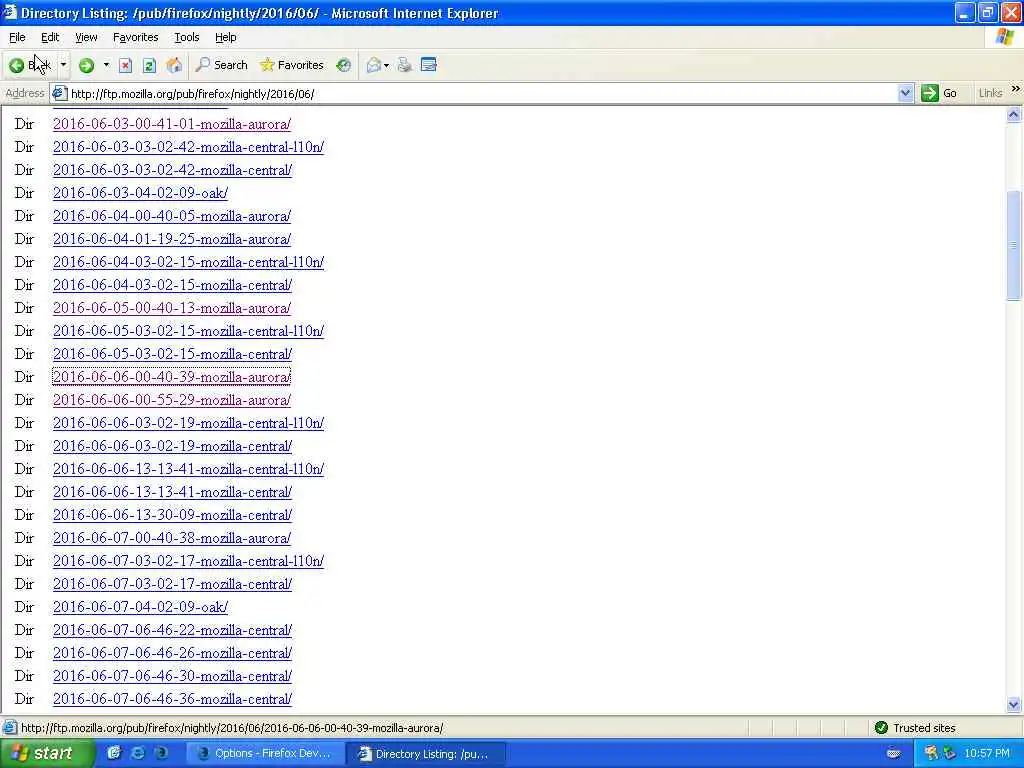Click the Mail toolbar icon
This screenshot has height=768, width=1024.
pos(374,65)
